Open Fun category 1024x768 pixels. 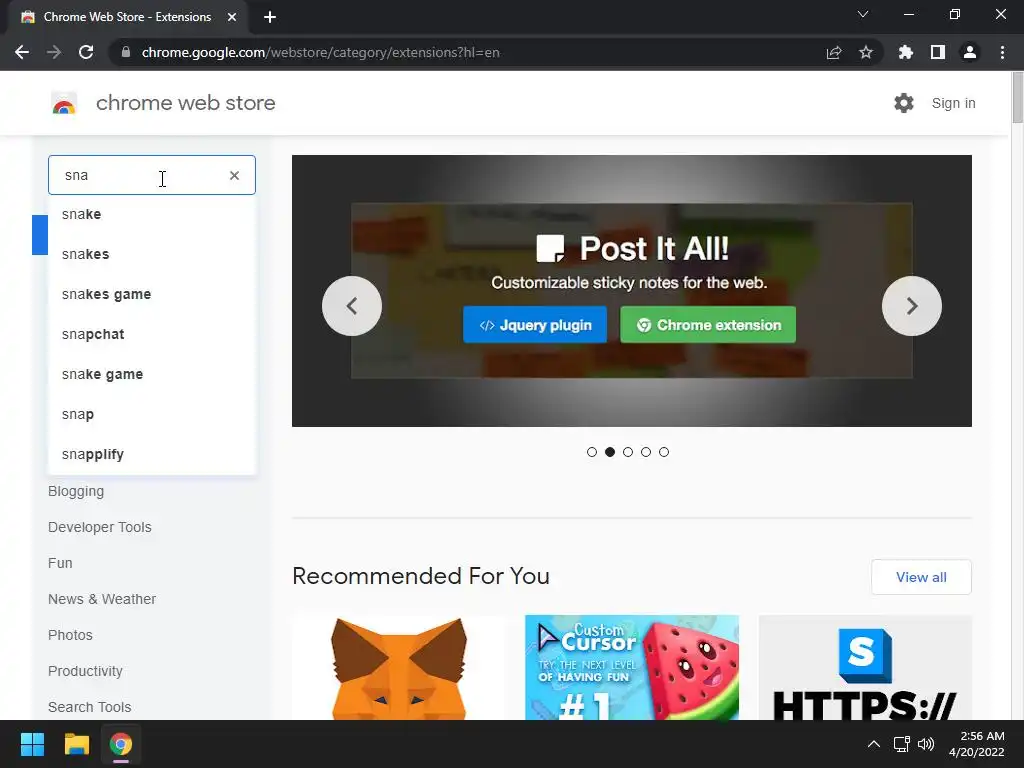60,563
